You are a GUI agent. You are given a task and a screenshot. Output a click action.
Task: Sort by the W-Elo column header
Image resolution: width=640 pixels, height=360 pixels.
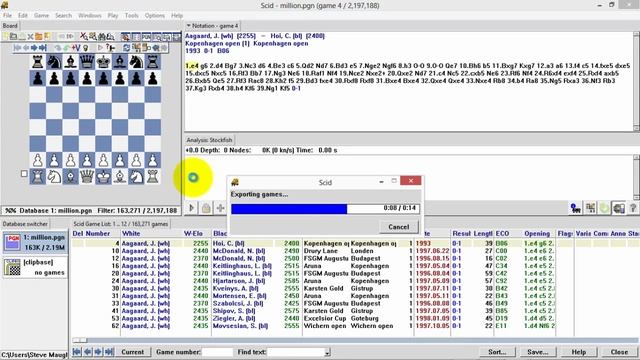pos(193,233)
